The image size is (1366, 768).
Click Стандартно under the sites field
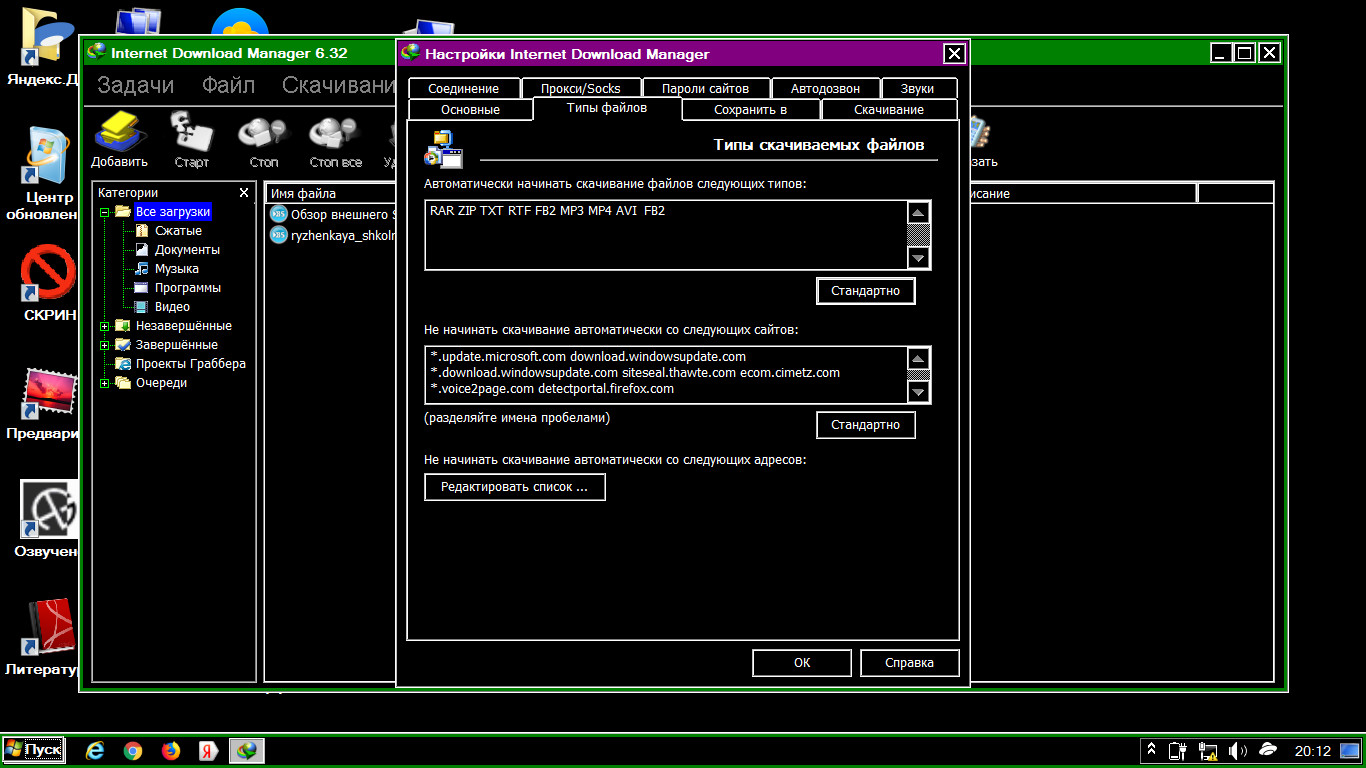click(x=866, y=425)
